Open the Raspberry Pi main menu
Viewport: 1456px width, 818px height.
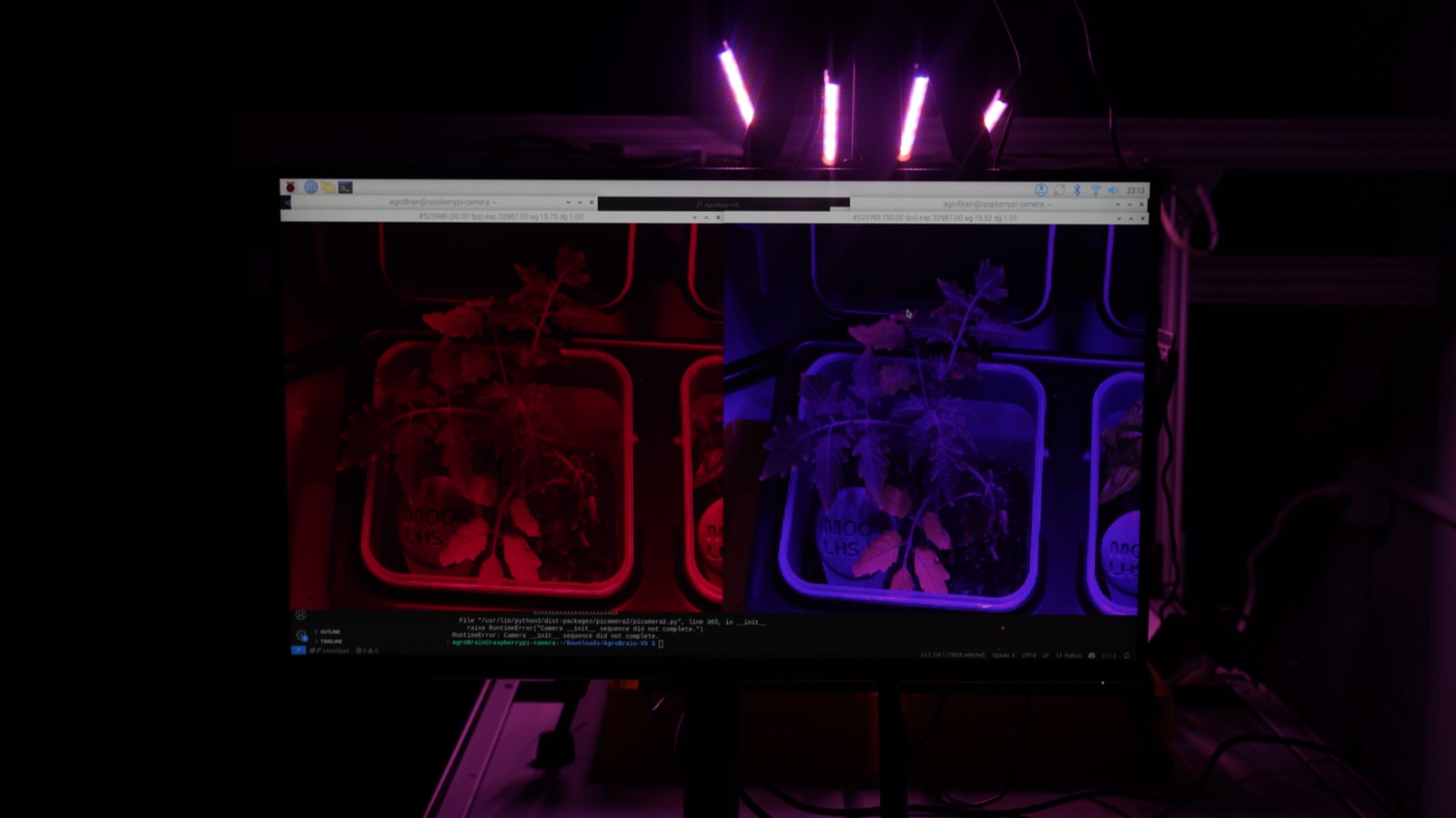pyautogui.click(x=290, y=187)
